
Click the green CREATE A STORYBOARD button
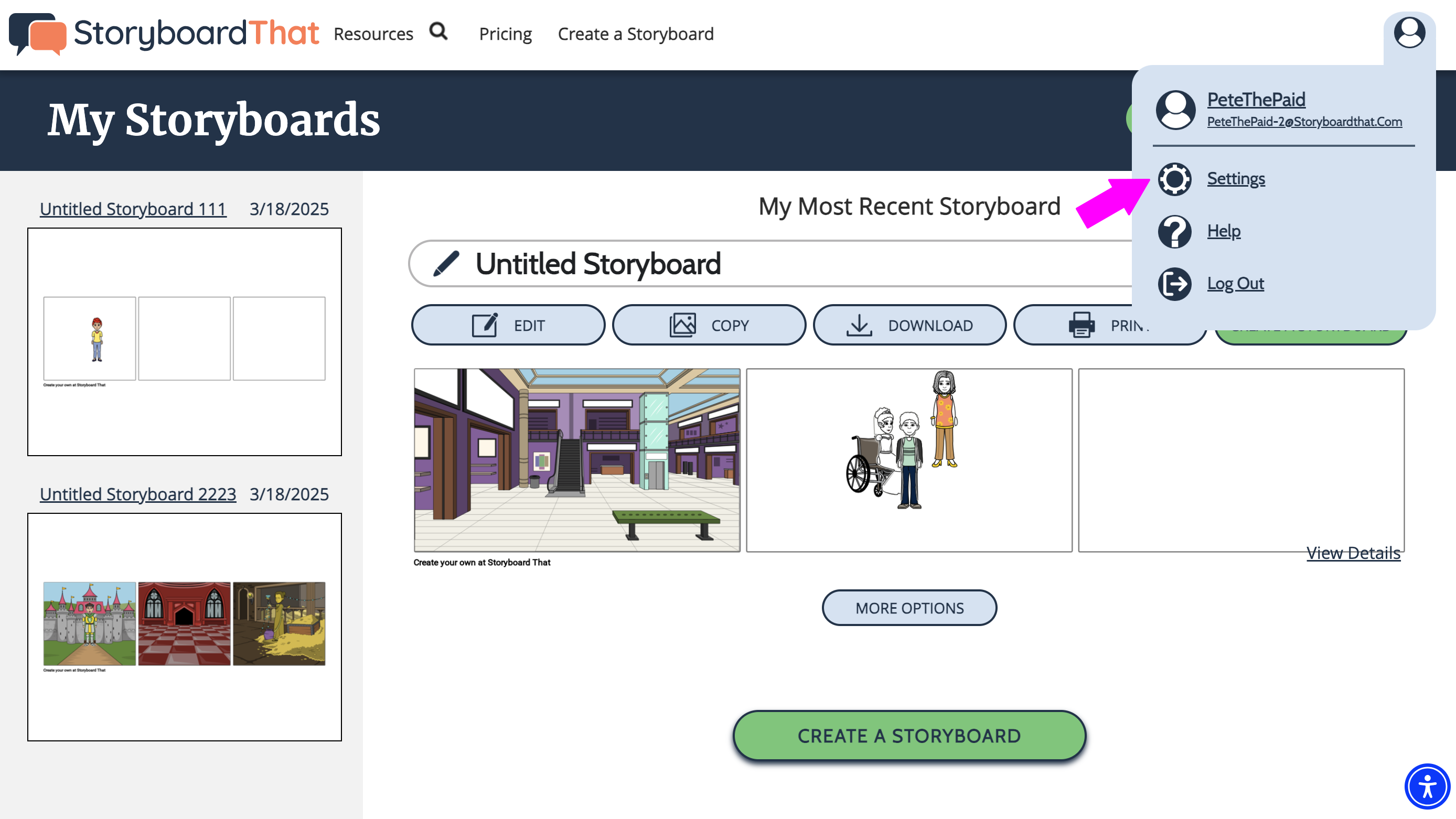coord(909,736)
